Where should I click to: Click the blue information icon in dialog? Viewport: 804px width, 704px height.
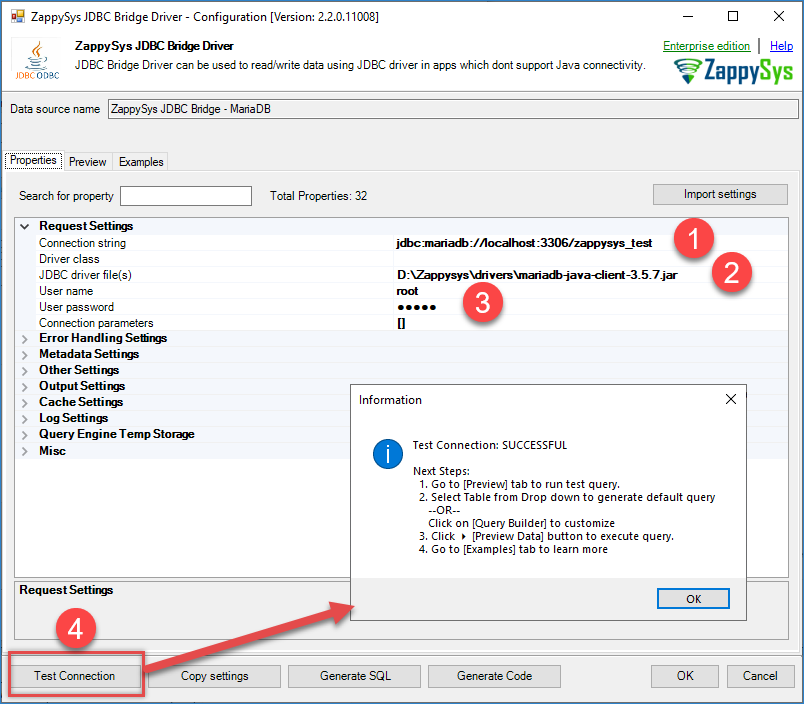pos(387,454)
